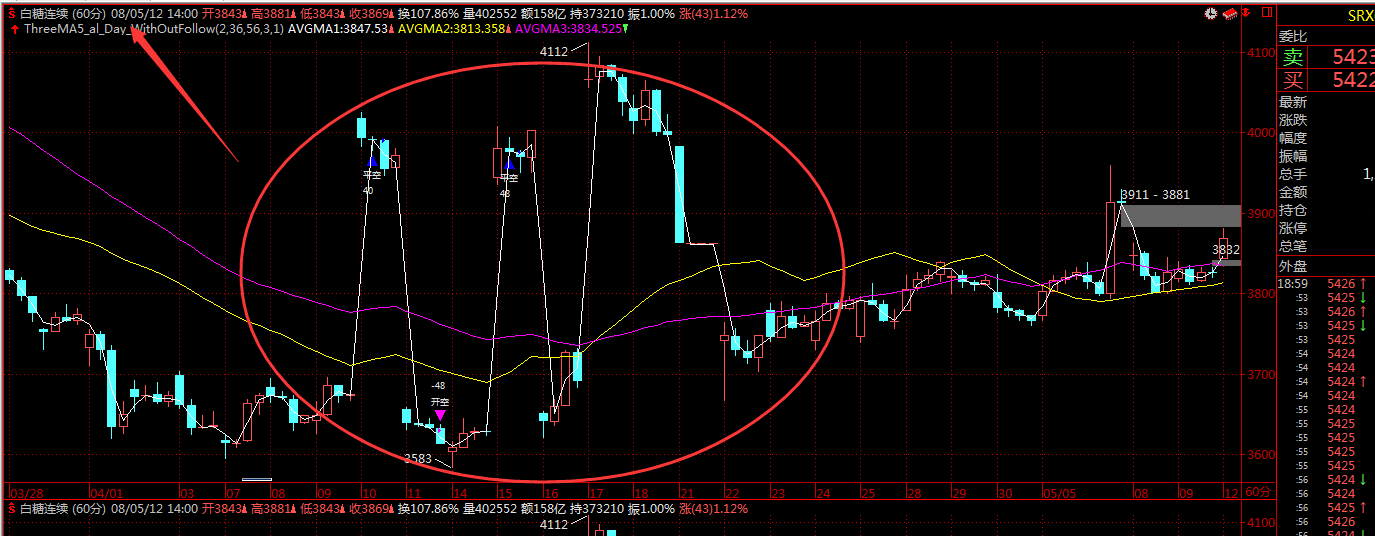Click the 开3843 open price in header
Screen dimensions: 1375x536
[220, 15]
